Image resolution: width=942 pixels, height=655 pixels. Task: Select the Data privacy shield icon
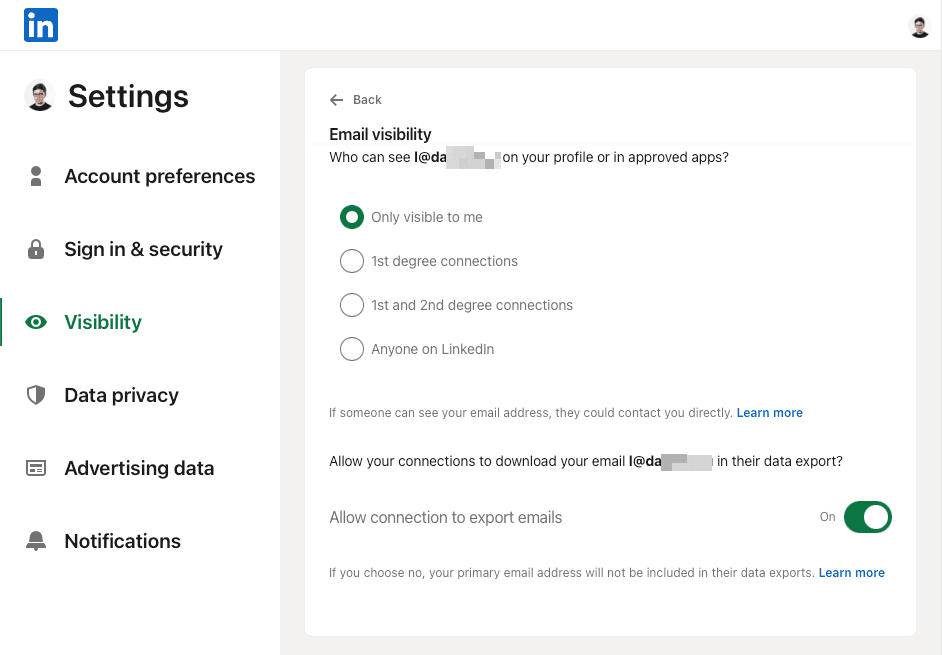point(36,395)
